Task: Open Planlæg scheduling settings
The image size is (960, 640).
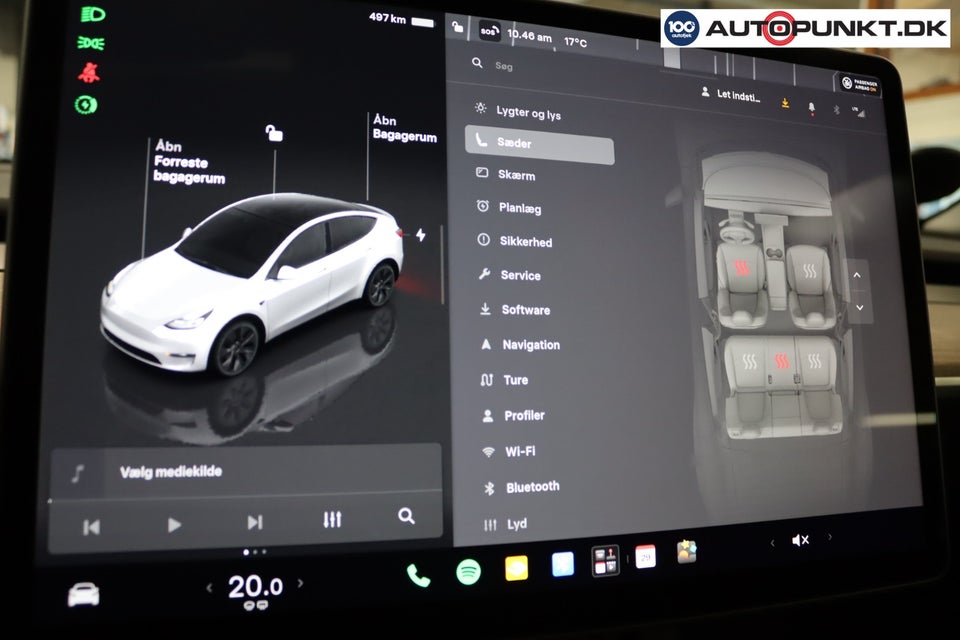Action: click(x=520, y=208)
